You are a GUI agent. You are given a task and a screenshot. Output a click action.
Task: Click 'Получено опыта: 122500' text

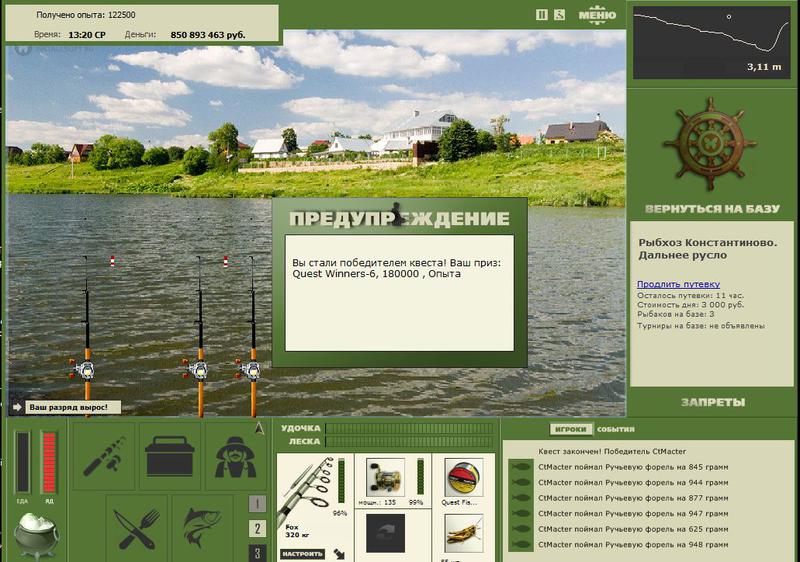[x=86, y=15]
